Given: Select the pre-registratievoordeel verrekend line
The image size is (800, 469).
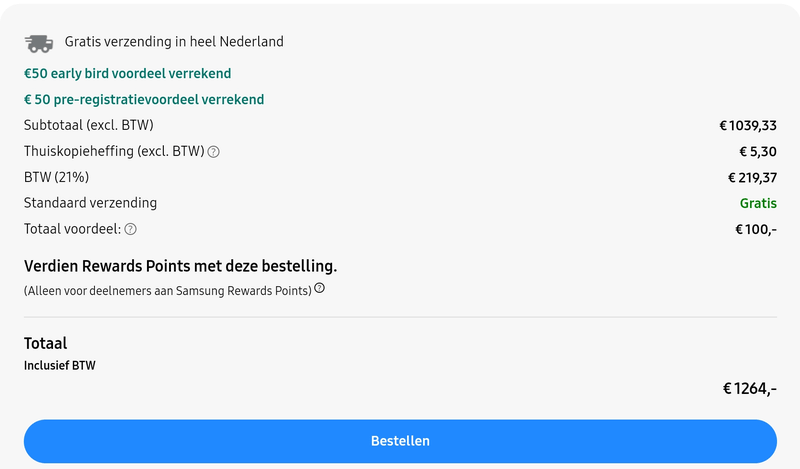Looking at the screenshot, I should pos(144,99).
